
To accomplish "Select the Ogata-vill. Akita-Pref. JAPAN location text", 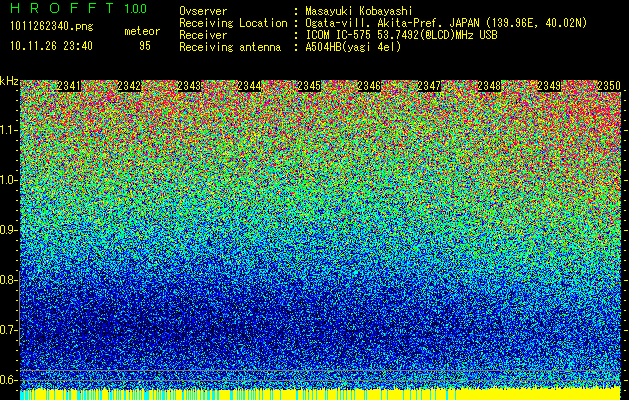I will [x=446, y=23].
